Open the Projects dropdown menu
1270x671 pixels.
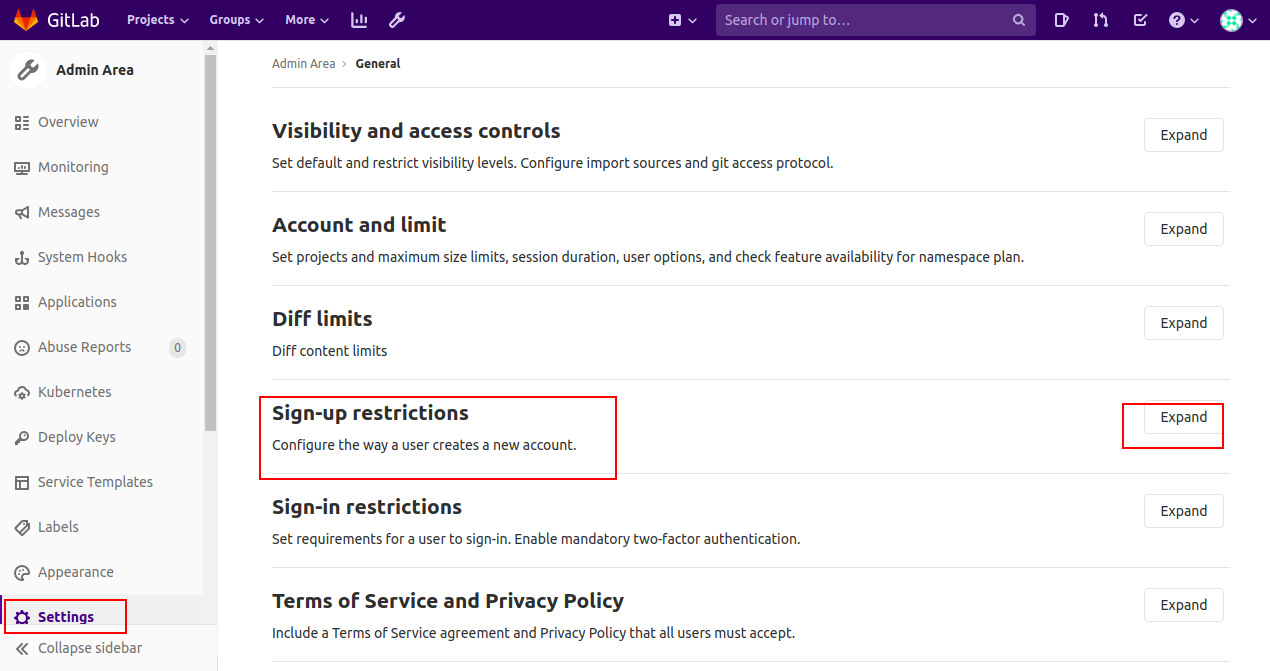coord(158,20)
